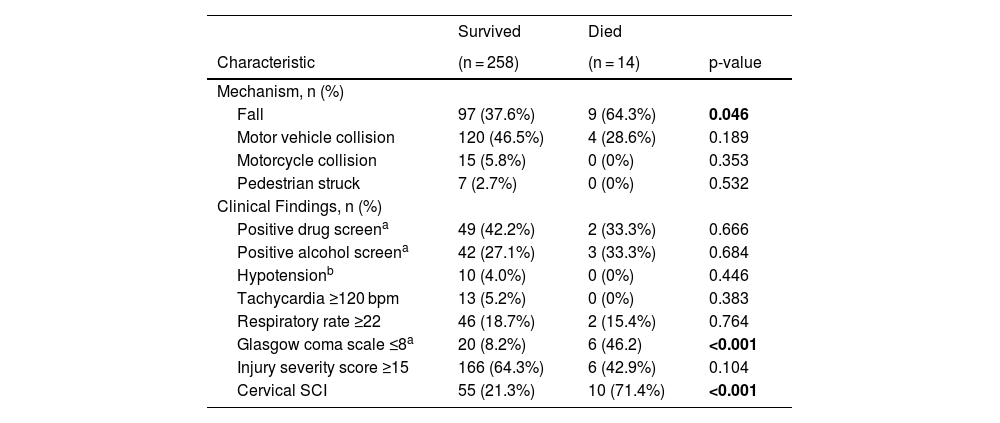
Task: Click the Survived column header
Action: [489, 32]
